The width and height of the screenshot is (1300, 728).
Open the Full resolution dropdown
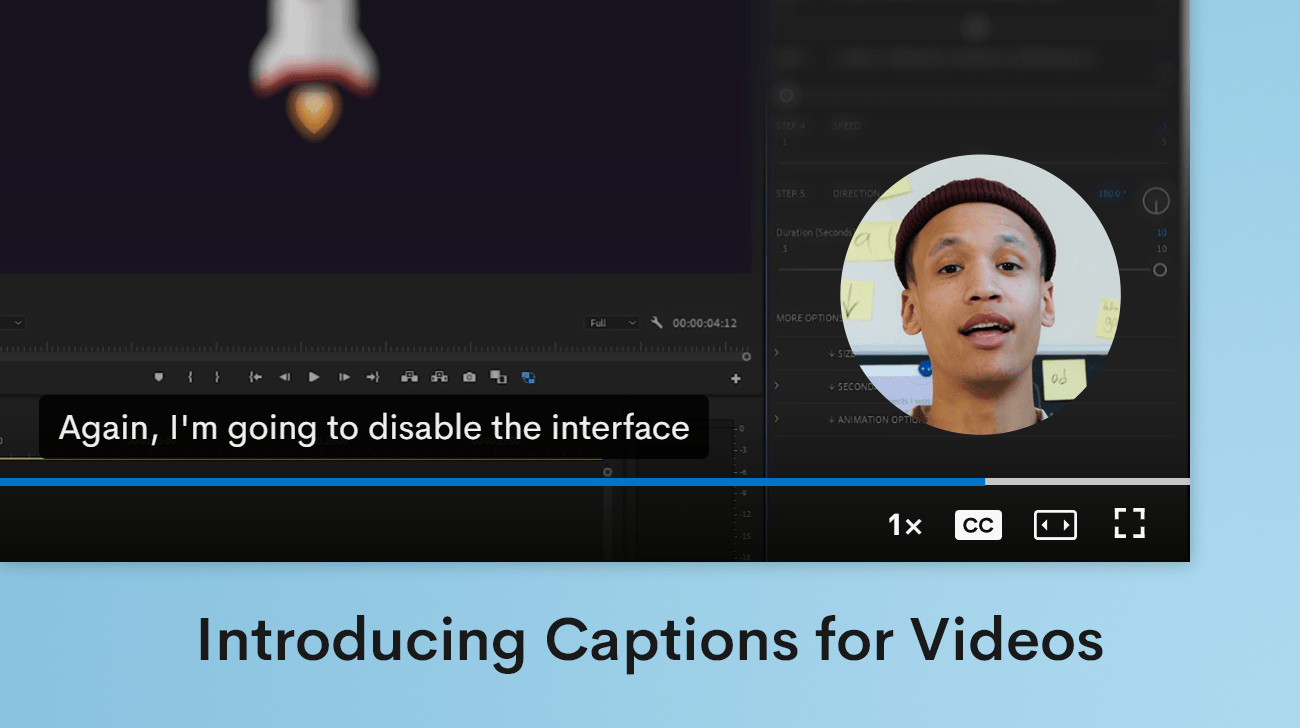pyautogui.click(x=611, y=322)
